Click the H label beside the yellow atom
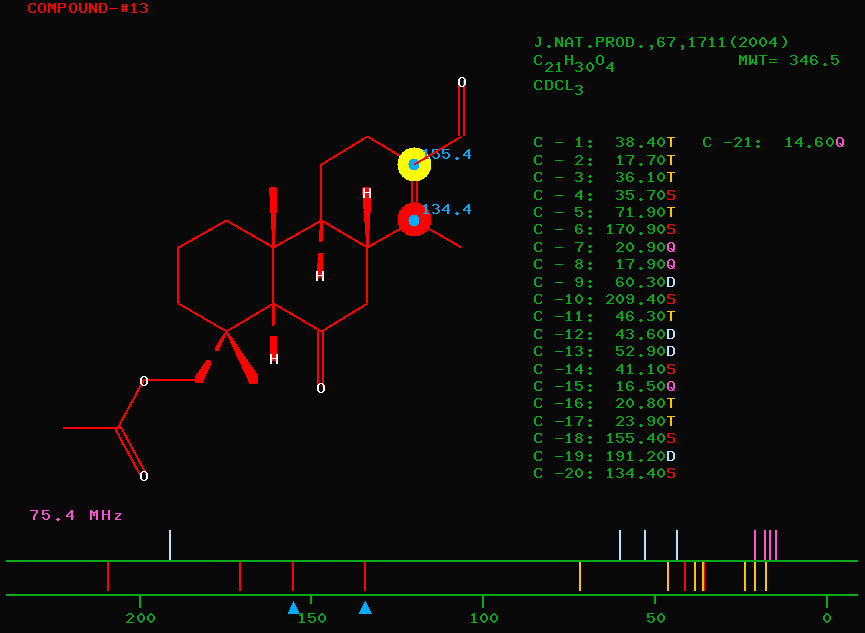 [x=367, y=193]
